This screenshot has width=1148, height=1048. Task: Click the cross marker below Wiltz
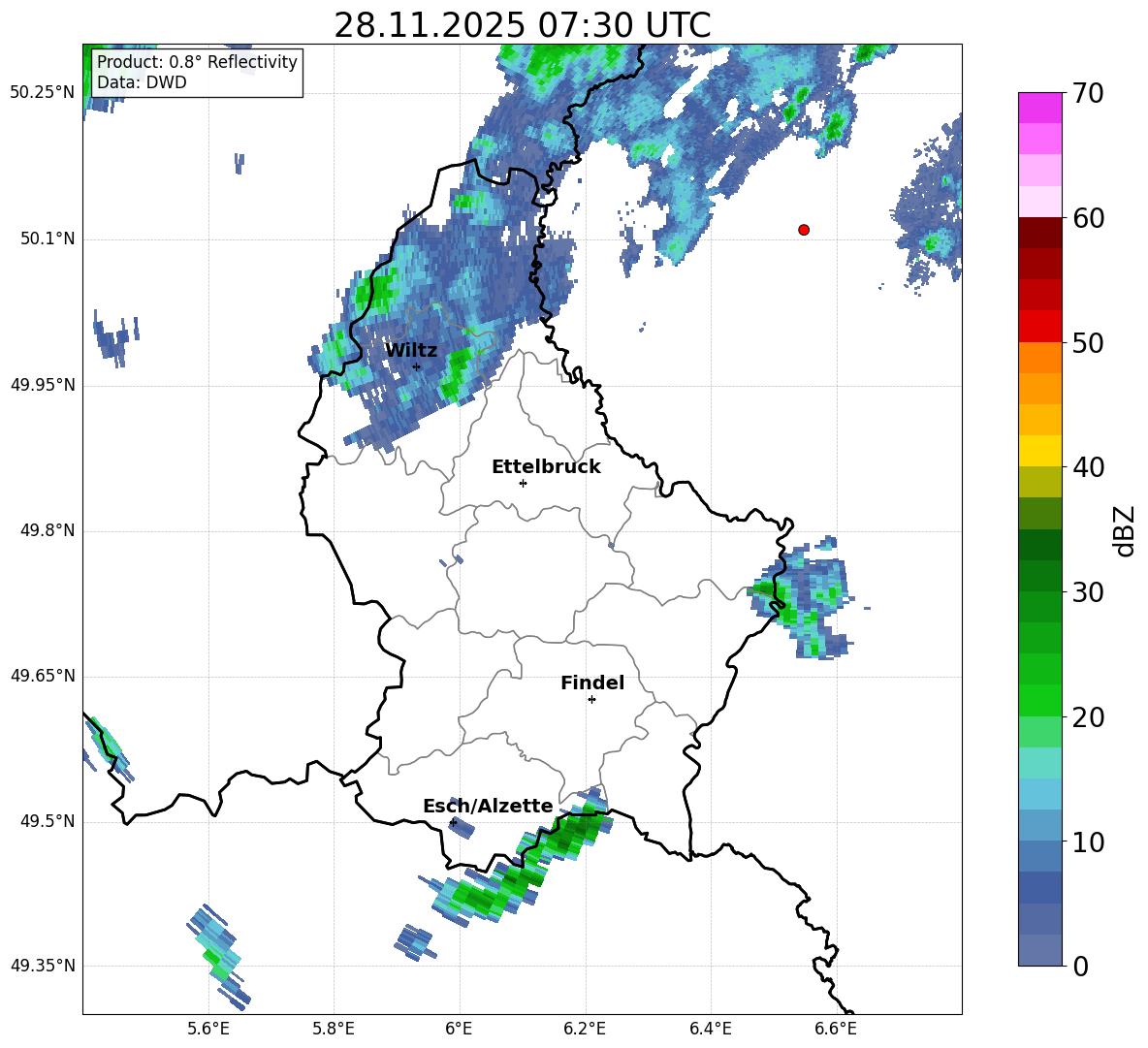point(417,366)
